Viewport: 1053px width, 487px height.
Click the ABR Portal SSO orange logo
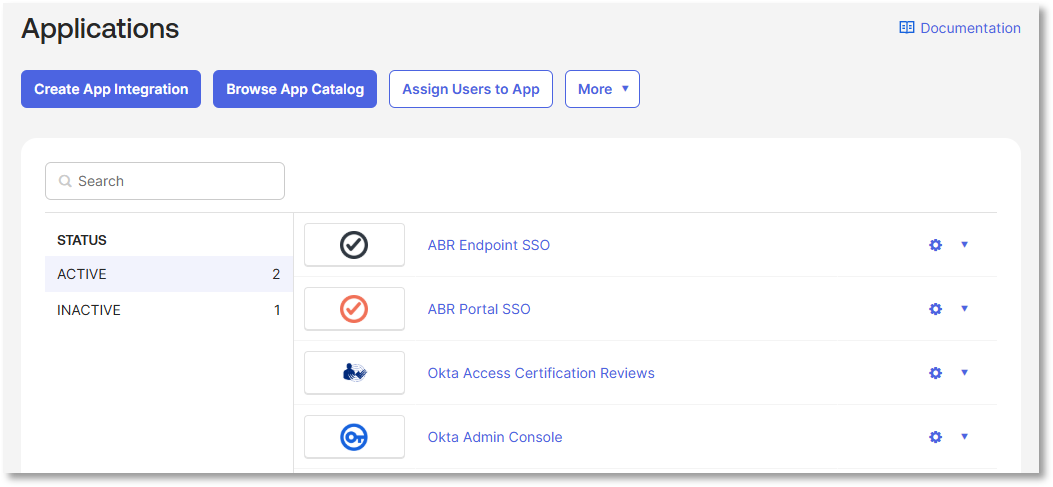[x=354, y=309]
